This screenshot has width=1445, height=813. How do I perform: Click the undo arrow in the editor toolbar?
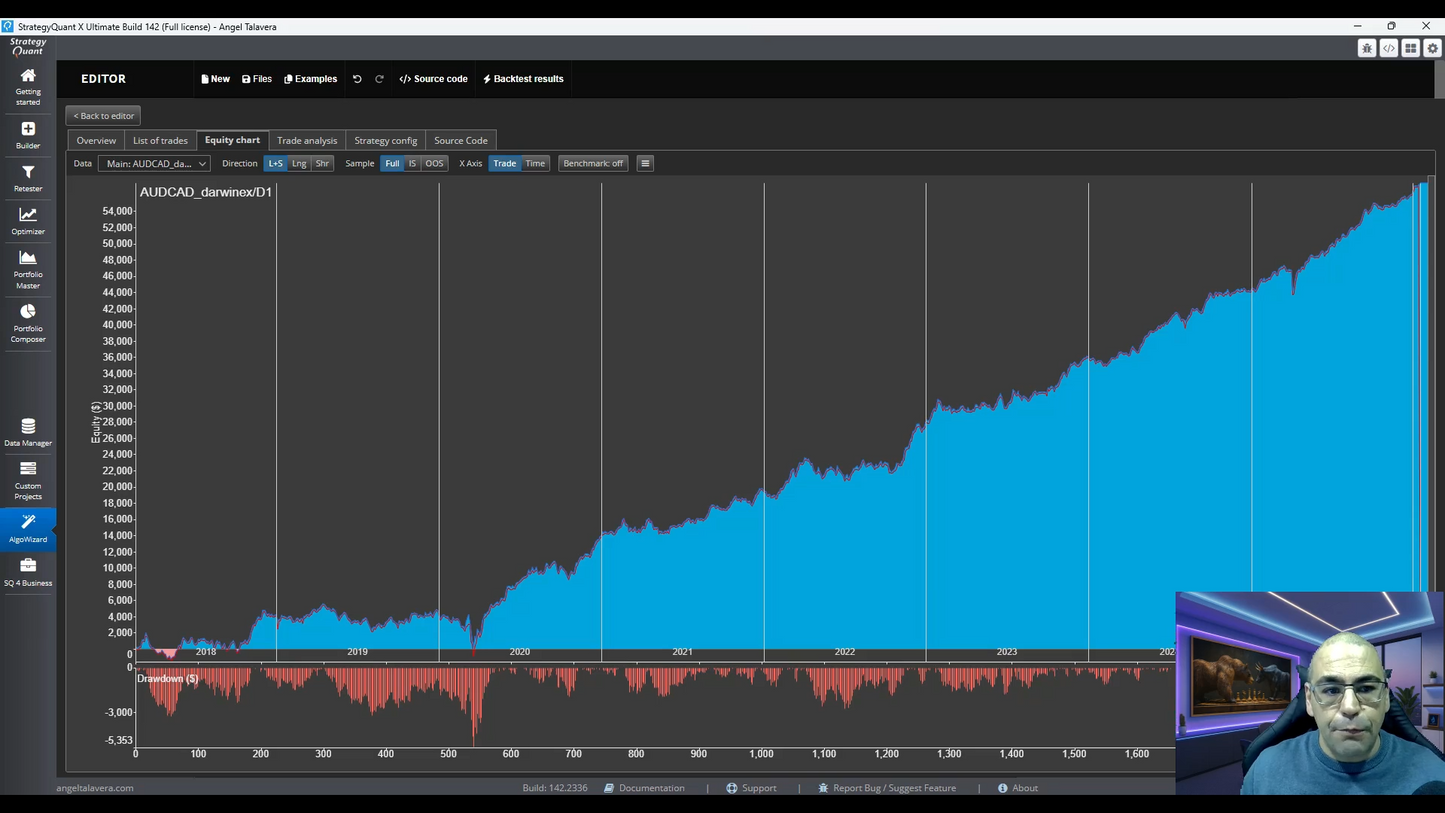[357, 79]
